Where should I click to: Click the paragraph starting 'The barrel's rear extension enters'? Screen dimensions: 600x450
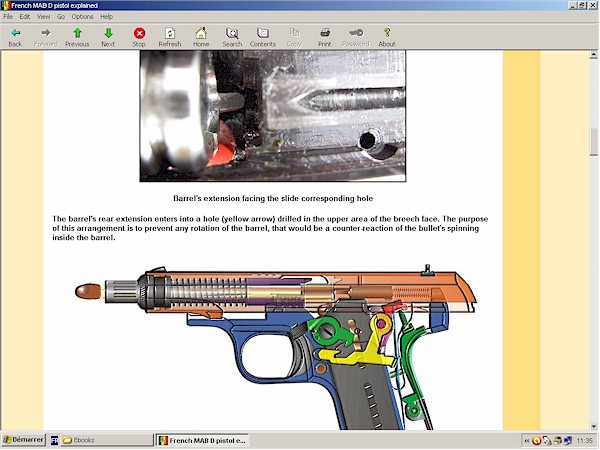coord(270,228)
